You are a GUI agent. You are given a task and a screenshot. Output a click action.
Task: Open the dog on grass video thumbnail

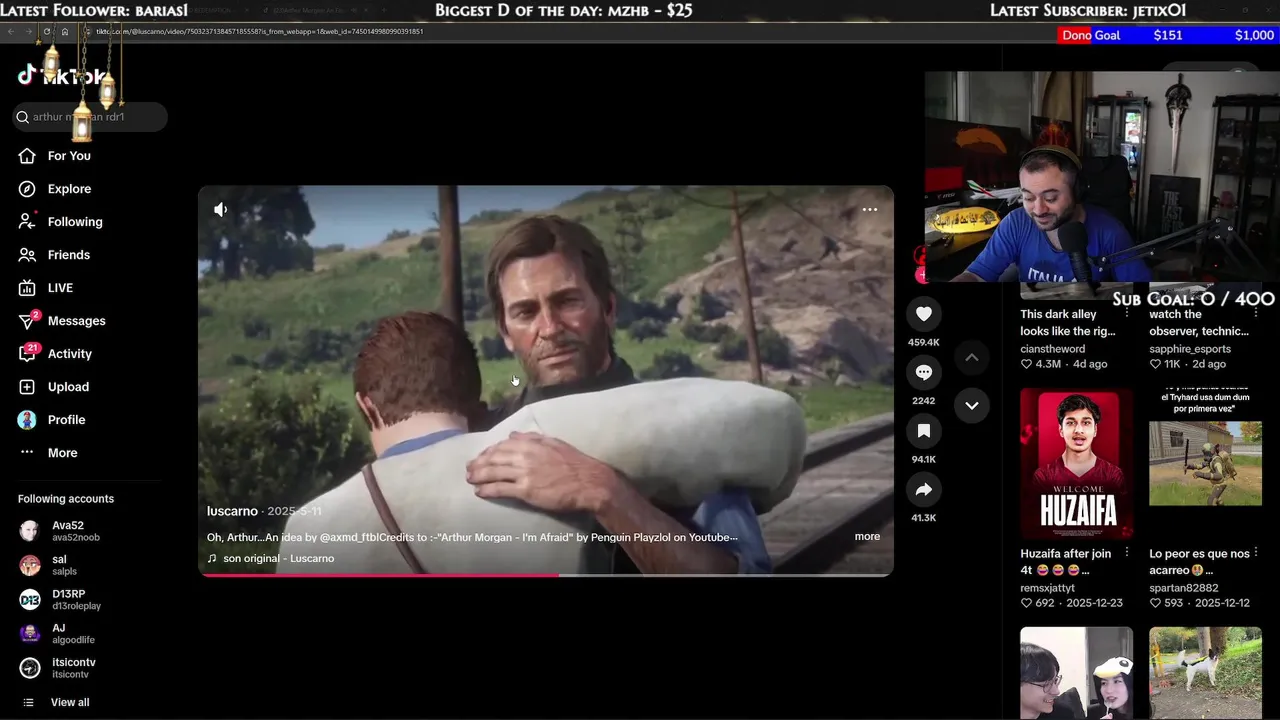(1205, 673)
